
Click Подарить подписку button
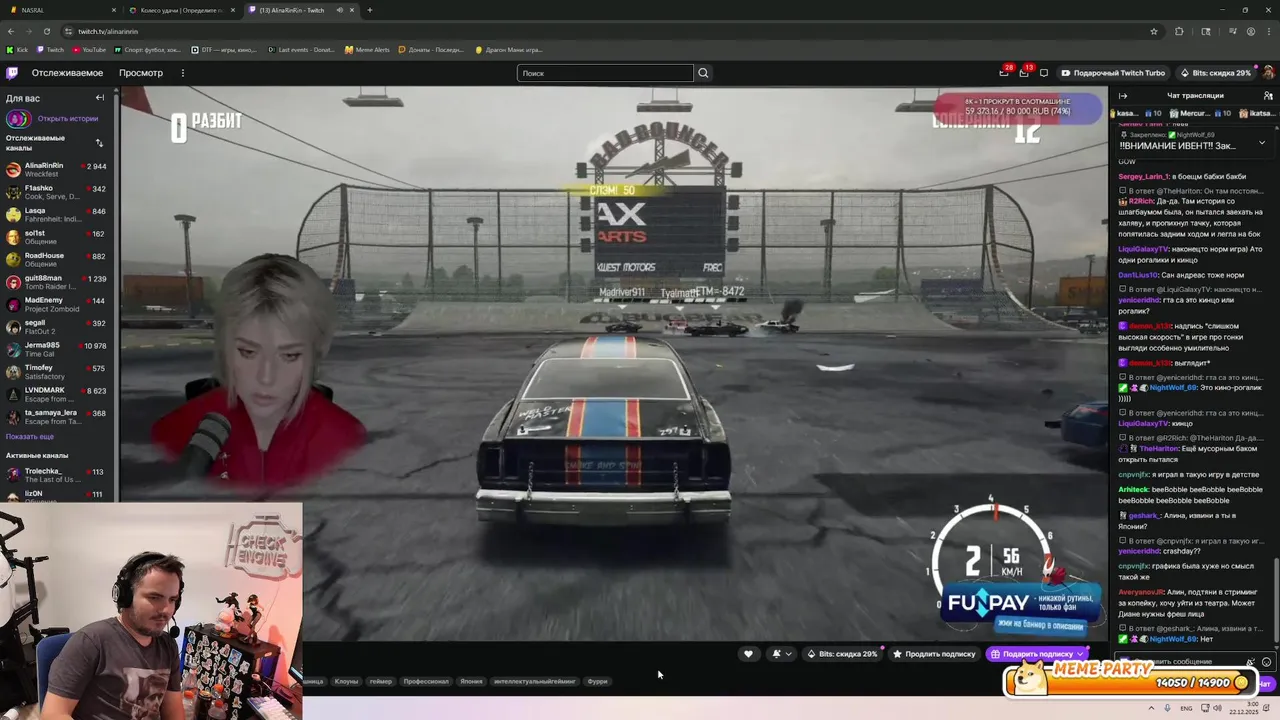pos(1037,654)
